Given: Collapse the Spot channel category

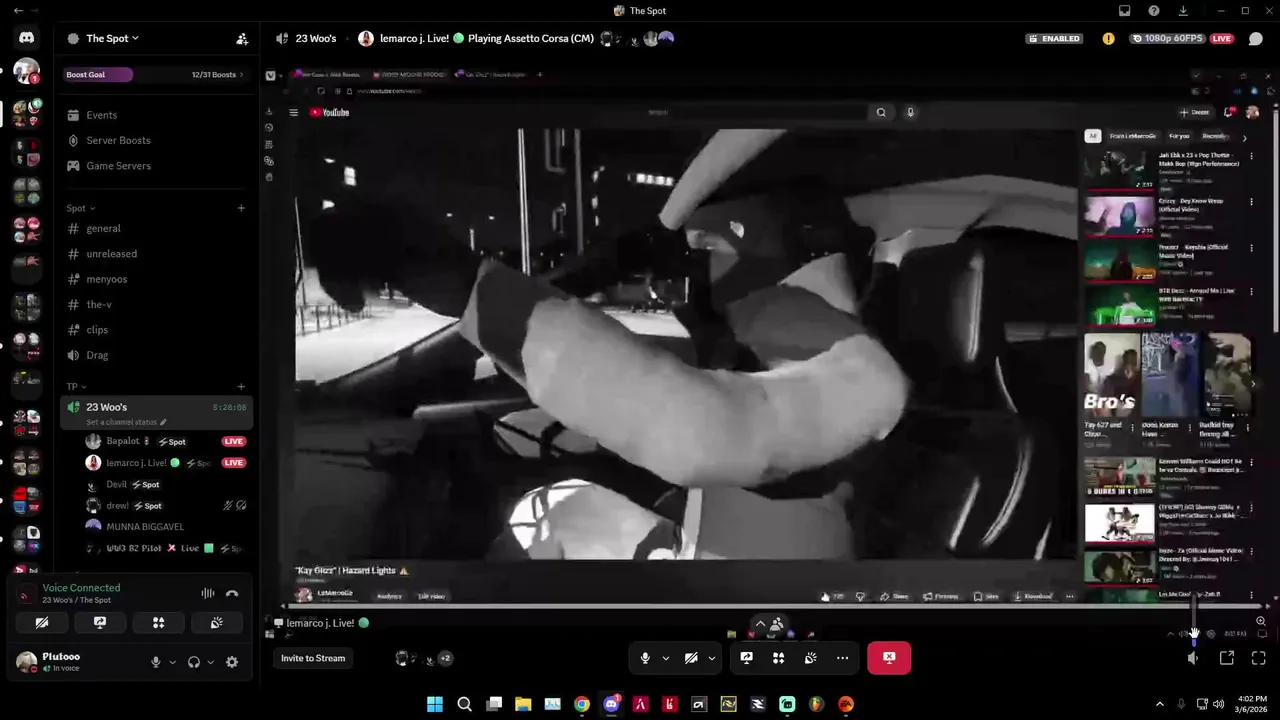Looking at the screenshot, I should click(x=80, y=208).
